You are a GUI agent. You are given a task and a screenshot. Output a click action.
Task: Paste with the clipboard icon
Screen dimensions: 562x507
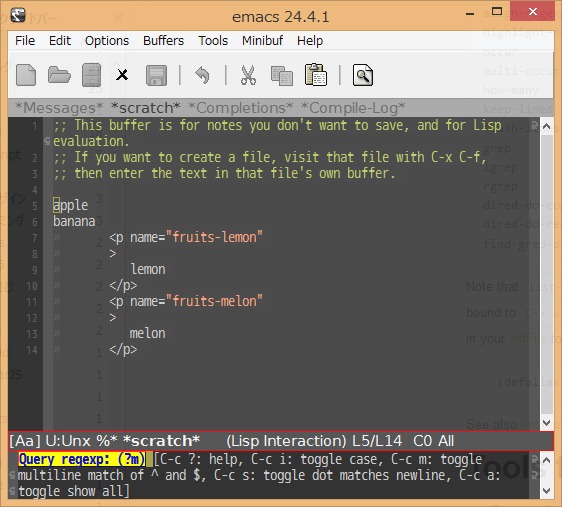[x=315, y=75]
